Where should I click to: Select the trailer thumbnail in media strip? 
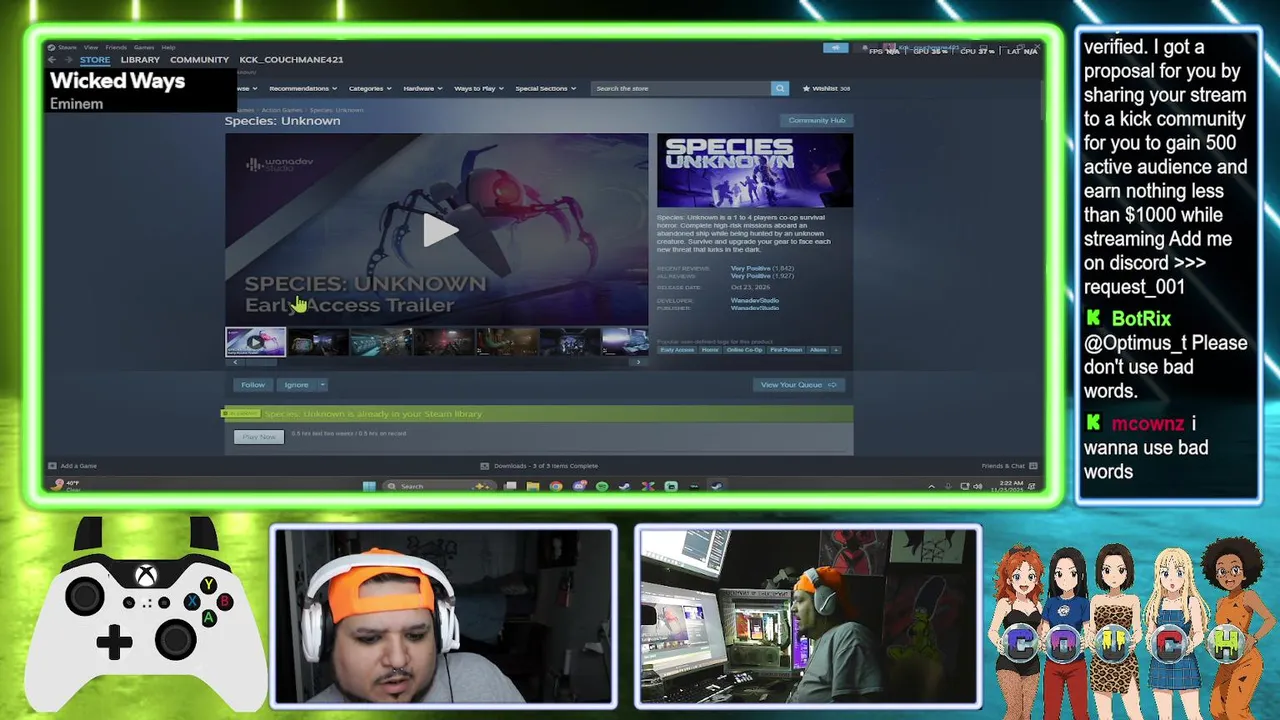(255, 342)
